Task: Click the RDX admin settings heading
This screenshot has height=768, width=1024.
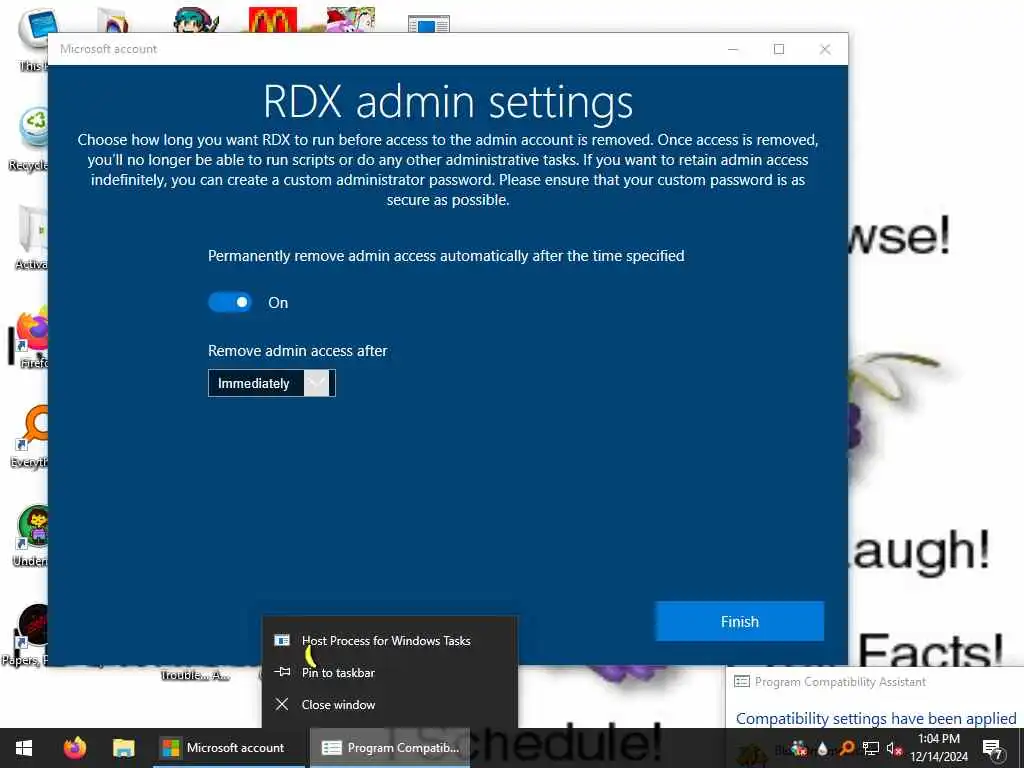Action: (448, 102)
